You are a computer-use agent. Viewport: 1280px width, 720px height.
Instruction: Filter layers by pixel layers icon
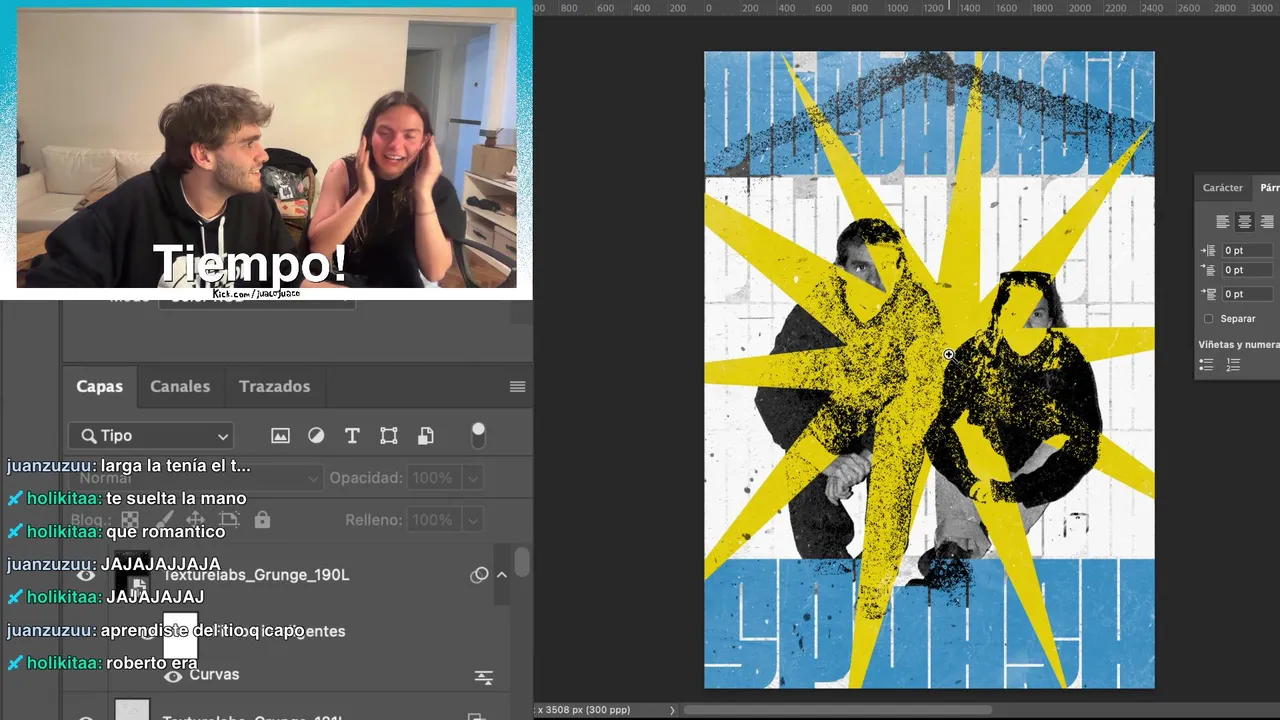pyautogui.click(x=280, y=436)
